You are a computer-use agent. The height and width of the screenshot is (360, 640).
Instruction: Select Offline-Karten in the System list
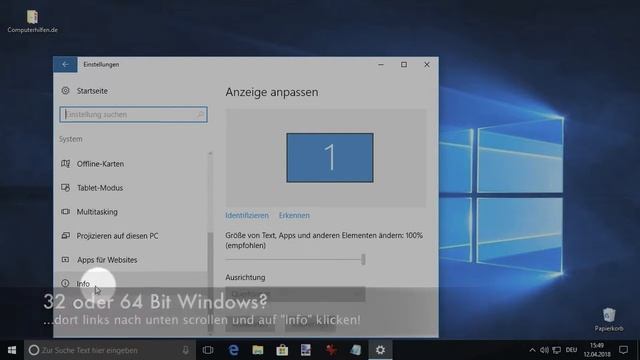point(130,164)
